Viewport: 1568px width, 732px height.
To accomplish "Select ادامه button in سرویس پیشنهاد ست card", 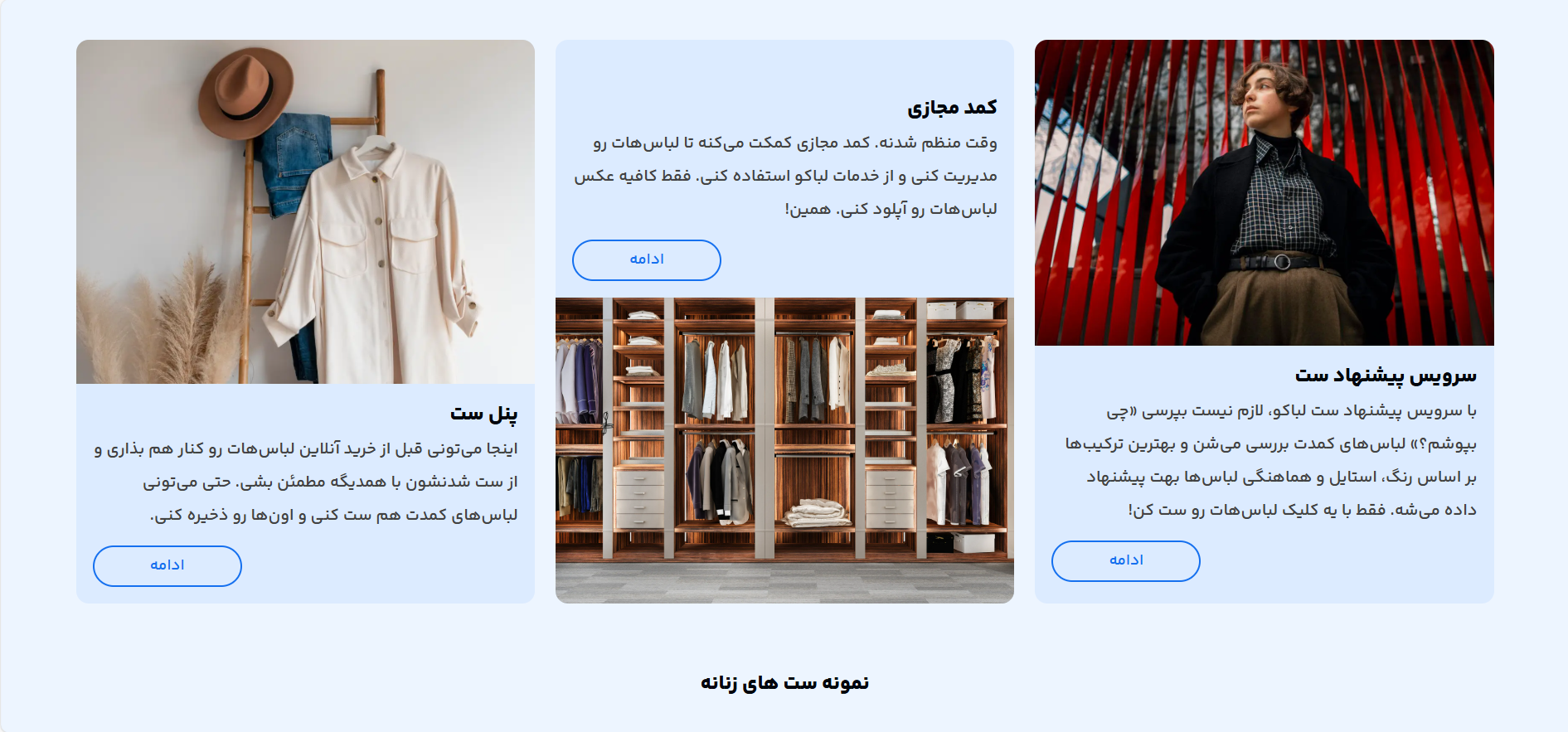I will click(1126, 561).
